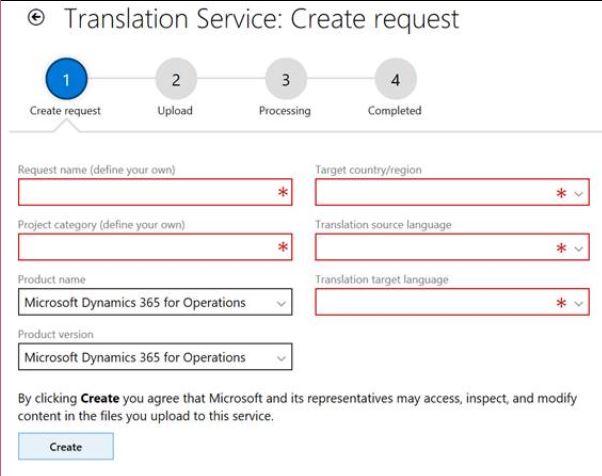Click the back arrow beside the page title
Viewport: 602px width, 476px height.
tap(37, 20)
